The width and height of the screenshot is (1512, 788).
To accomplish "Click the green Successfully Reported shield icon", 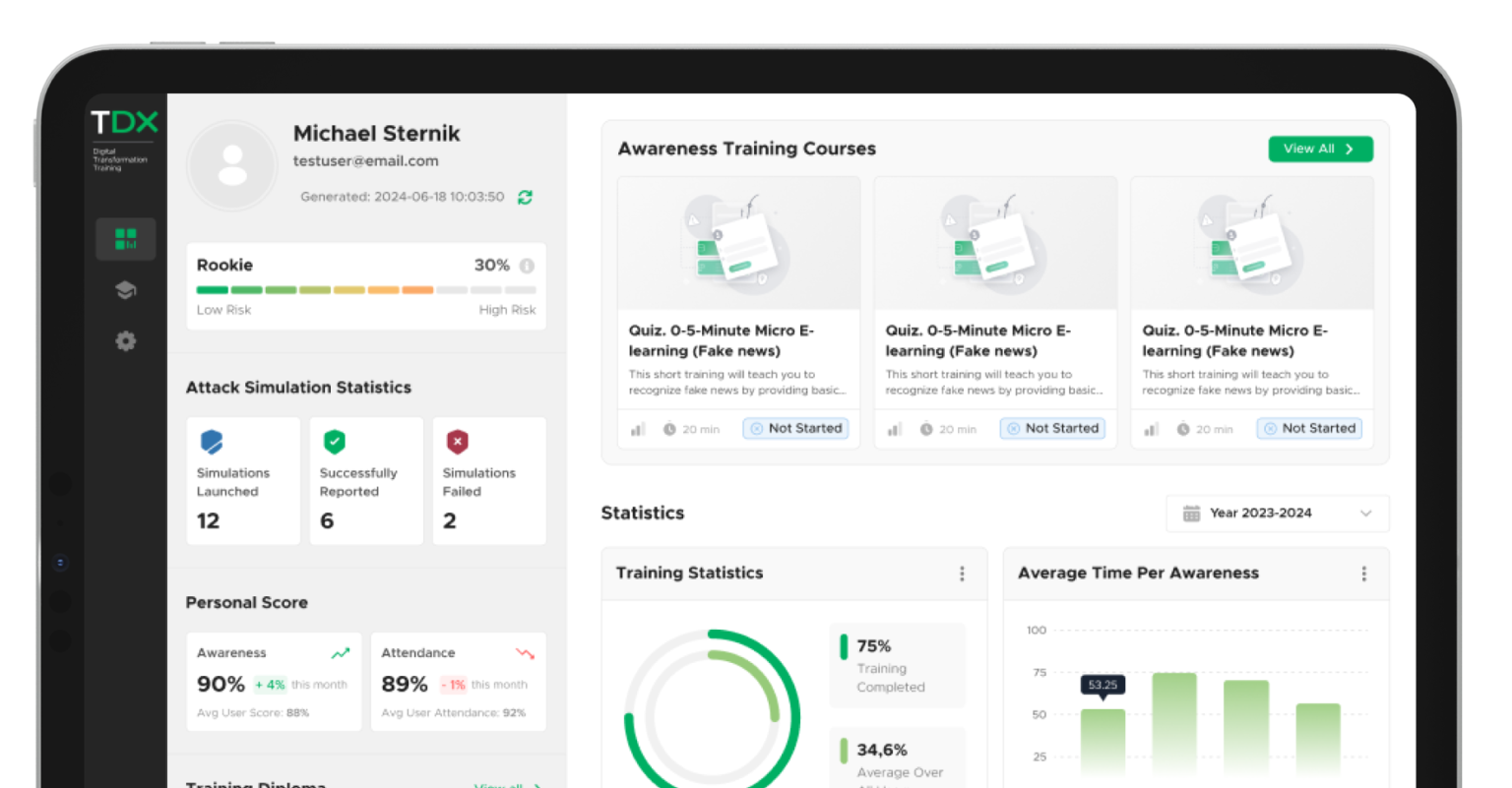I will coord(334,442).
